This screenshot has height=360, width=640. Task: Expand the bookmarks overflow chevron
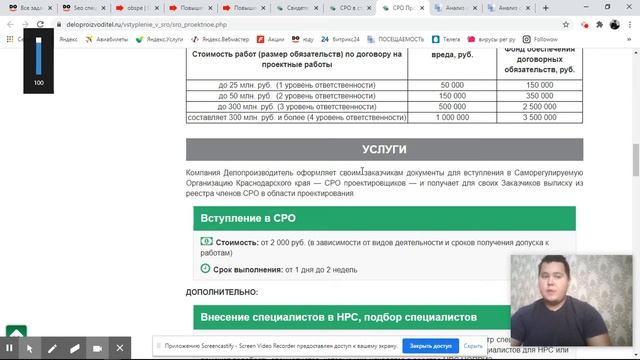(x=629, y=39)
